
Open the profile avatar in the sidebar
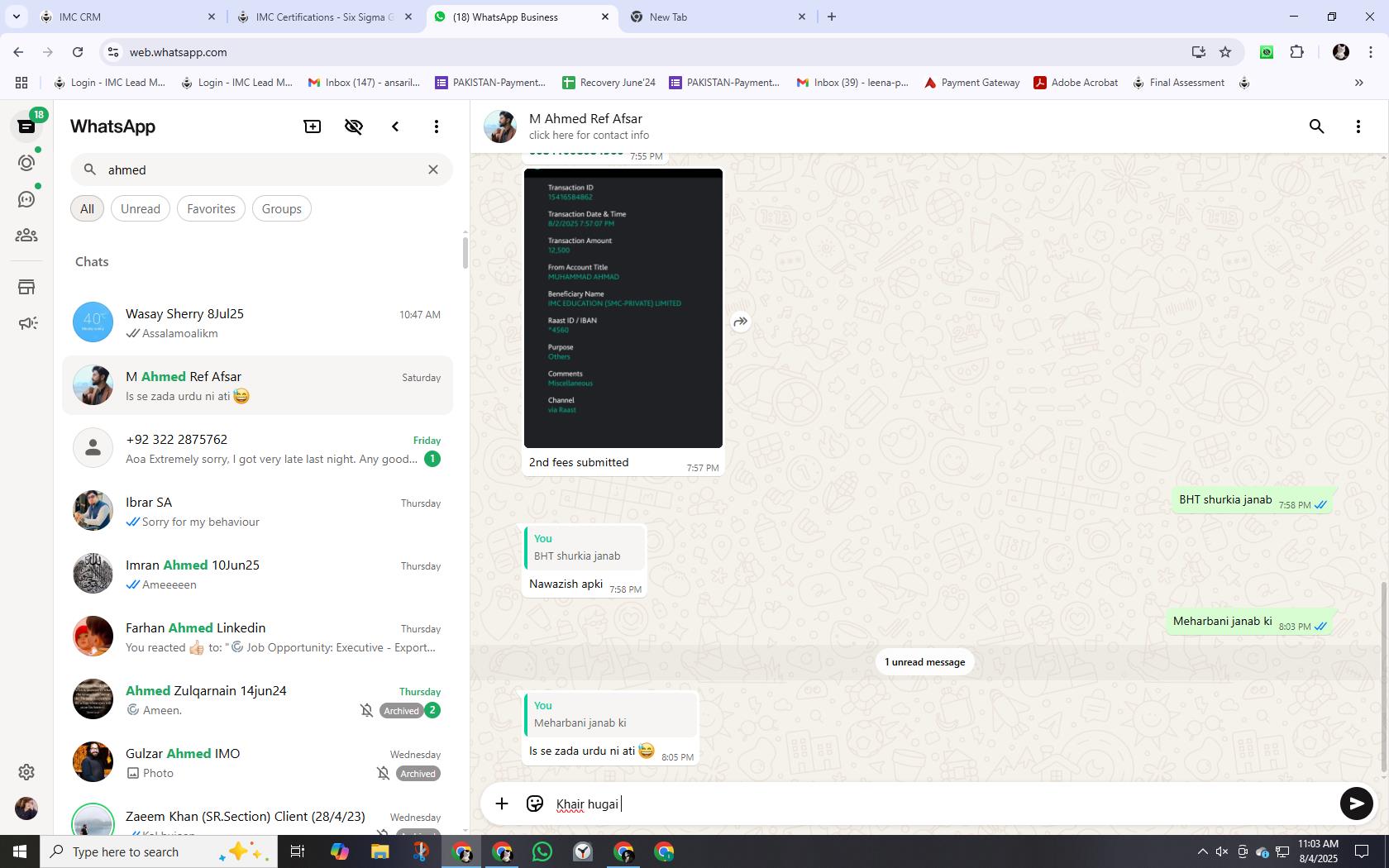[26, 808]
